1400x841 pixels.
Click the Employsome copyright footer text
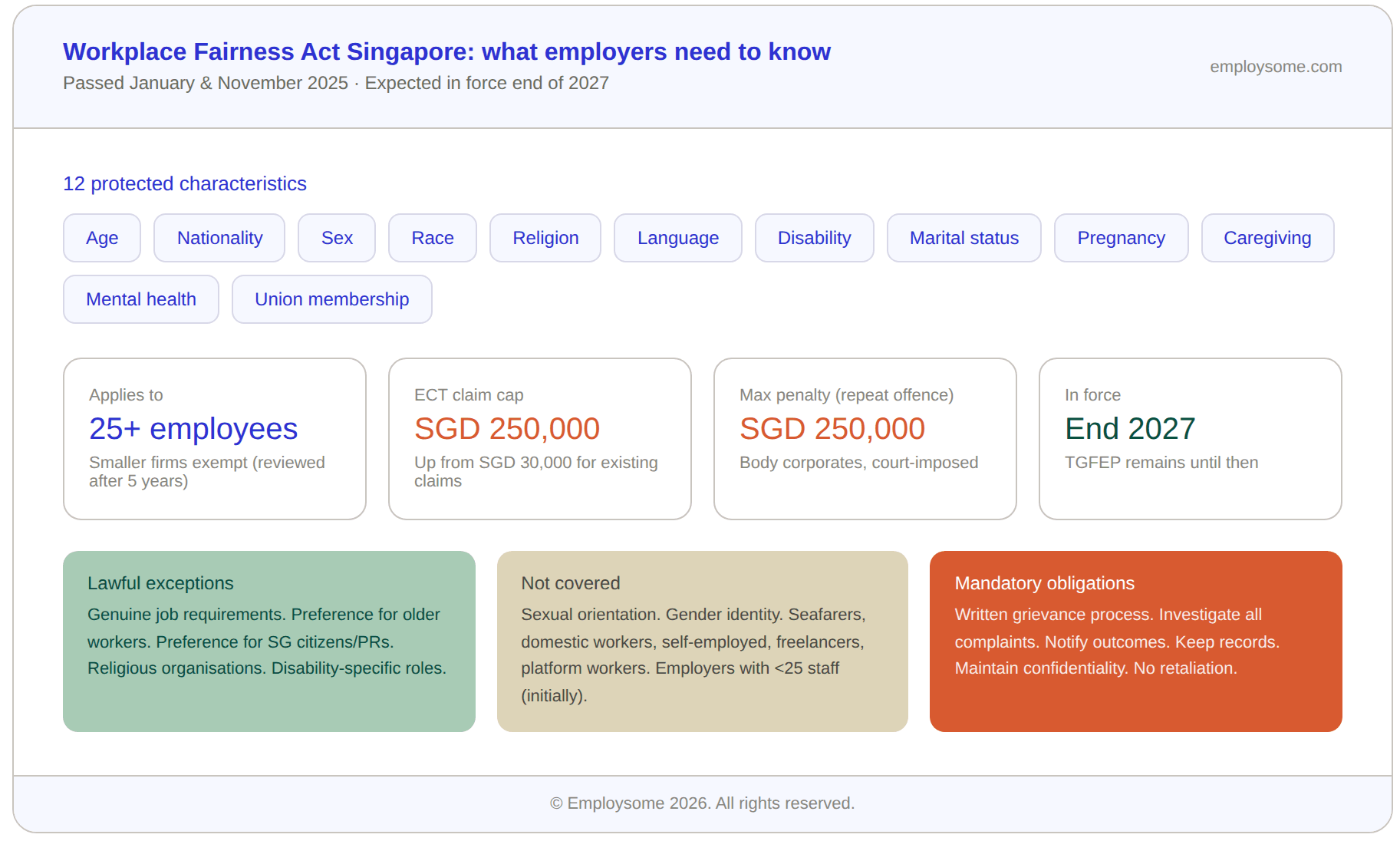700,803
